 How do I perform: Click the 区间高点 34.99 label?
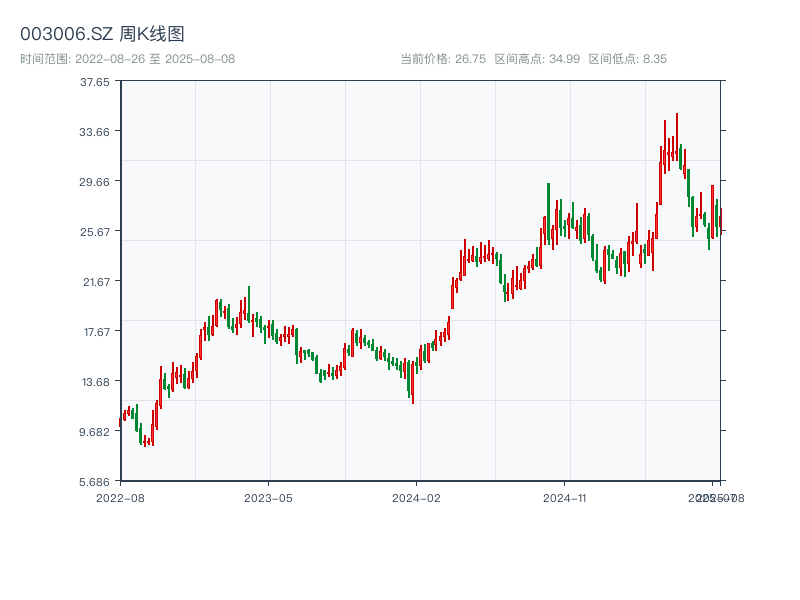click(537, 59)
